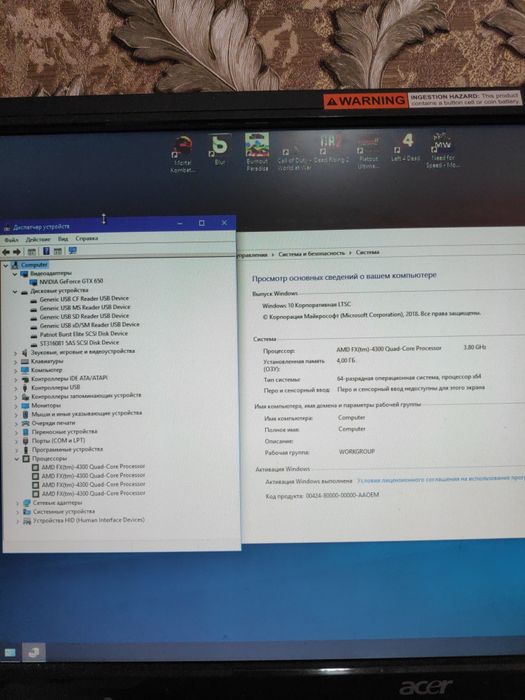Click the blue Help icon in the toolbar

[46, 251]
